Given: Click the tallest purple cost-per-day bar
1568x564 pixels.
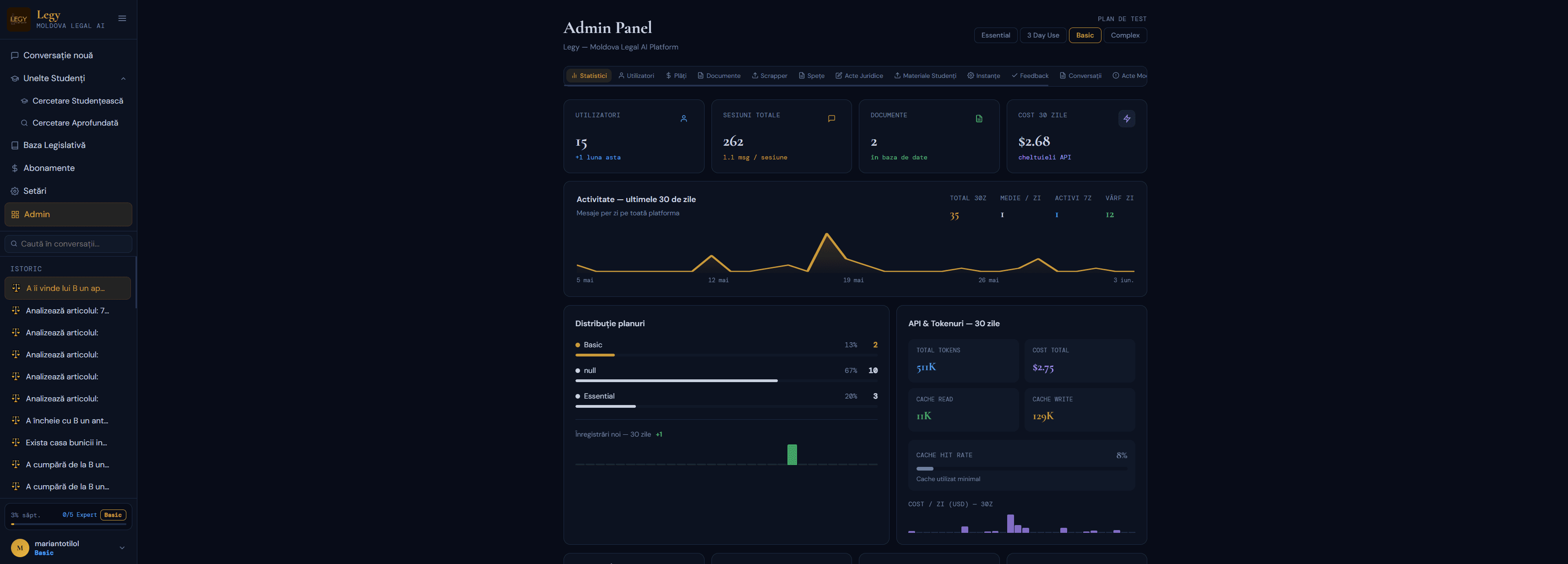Looking at the screenshot, I should pyautogui.click(x=1010, y=523).
